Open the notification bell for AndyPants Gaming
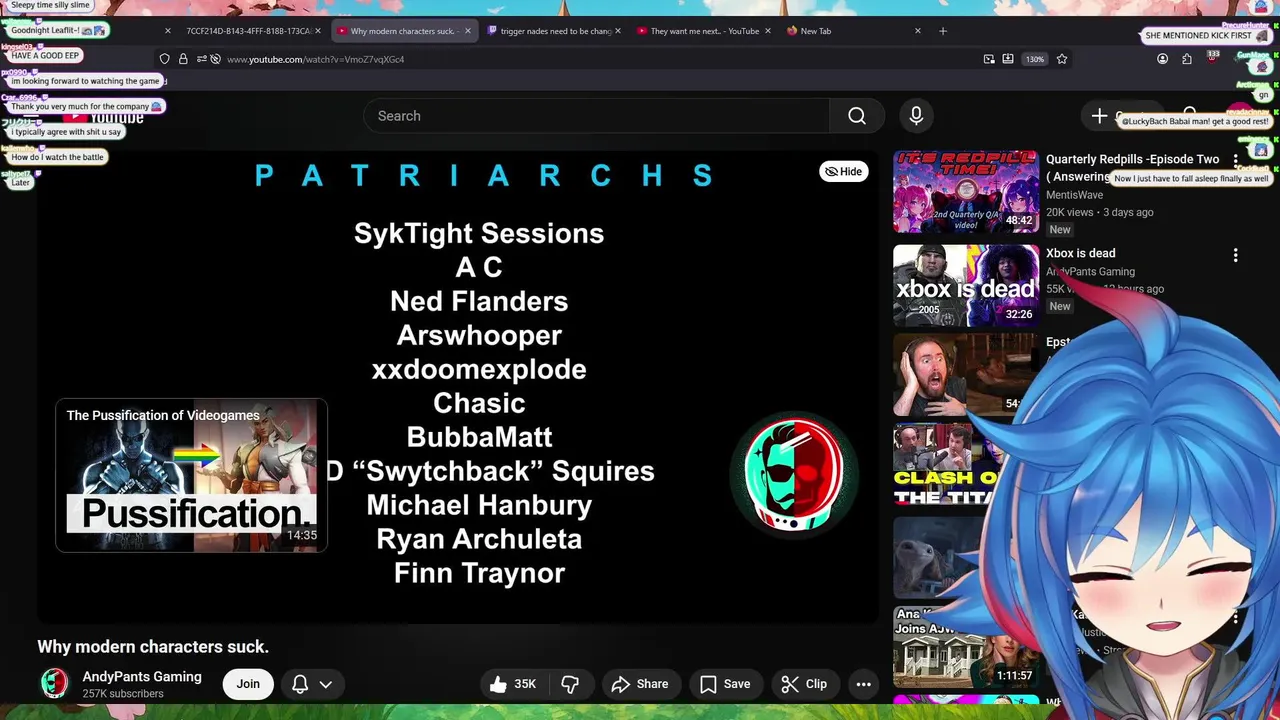The width and height of the screenshot is (1280, 720). (x=300, y=684)
